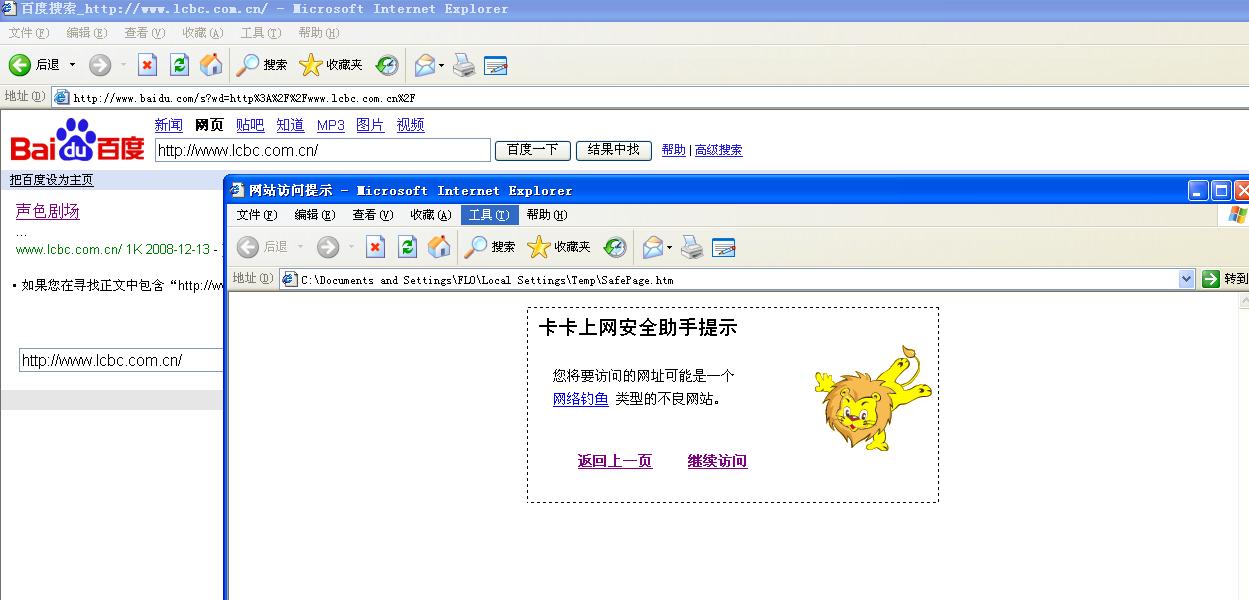Open Back dropdown arrow in 网站访问提示 window
The height and width of the screenshot is (600, 1249).
pos(300,247)
